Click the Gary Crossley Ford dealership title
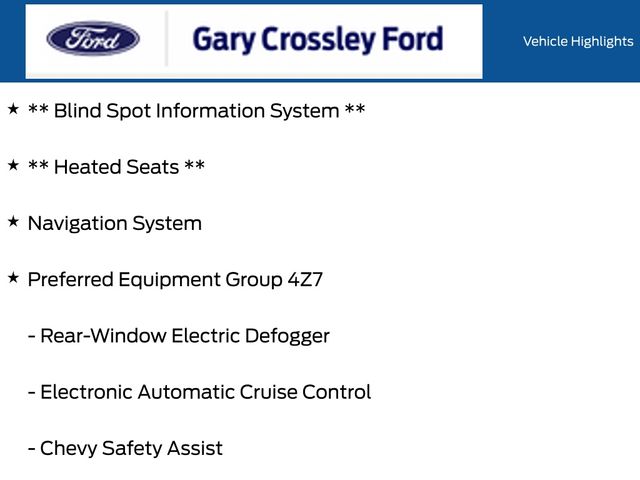Screen dimensions: 640x480 pyautogui.click(x=318, y=40)
